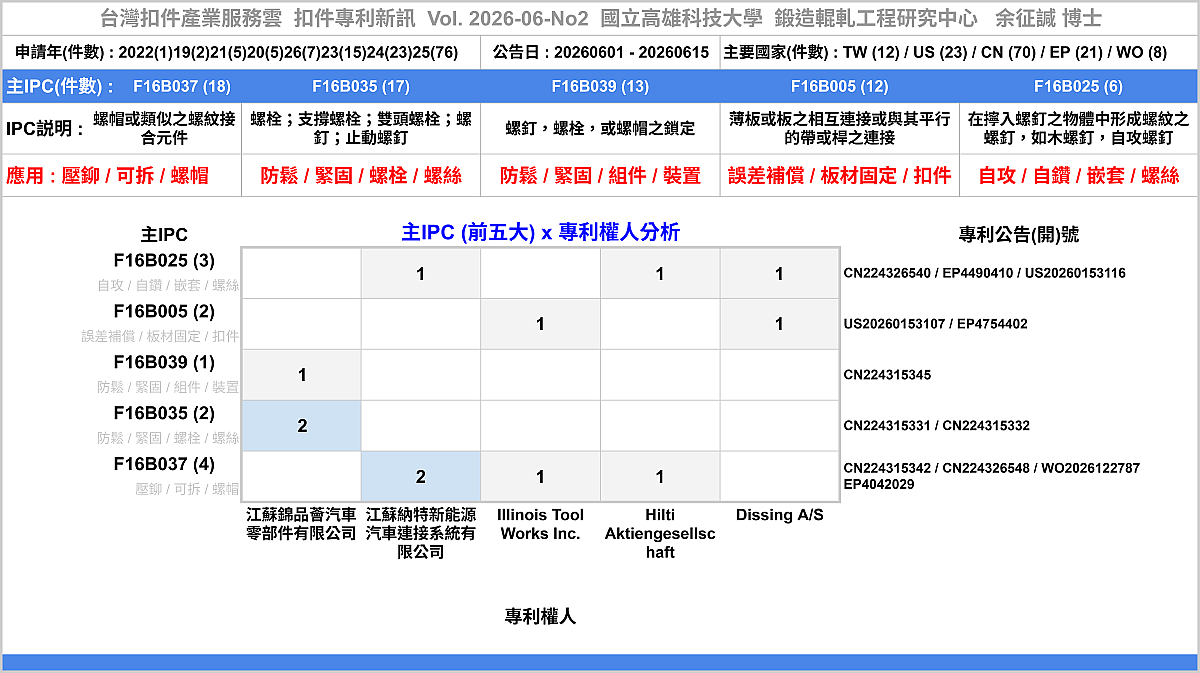The width and height of the screenshot is (1200, 673).
Task: Click column label Dissing A/S
Action: click(780, 515)
